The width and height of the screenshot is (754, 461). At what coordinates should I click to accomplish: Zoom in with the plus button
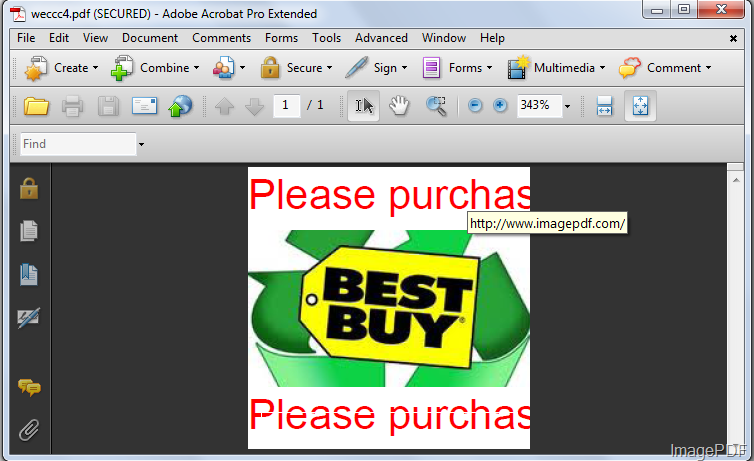tap(500, 105)
